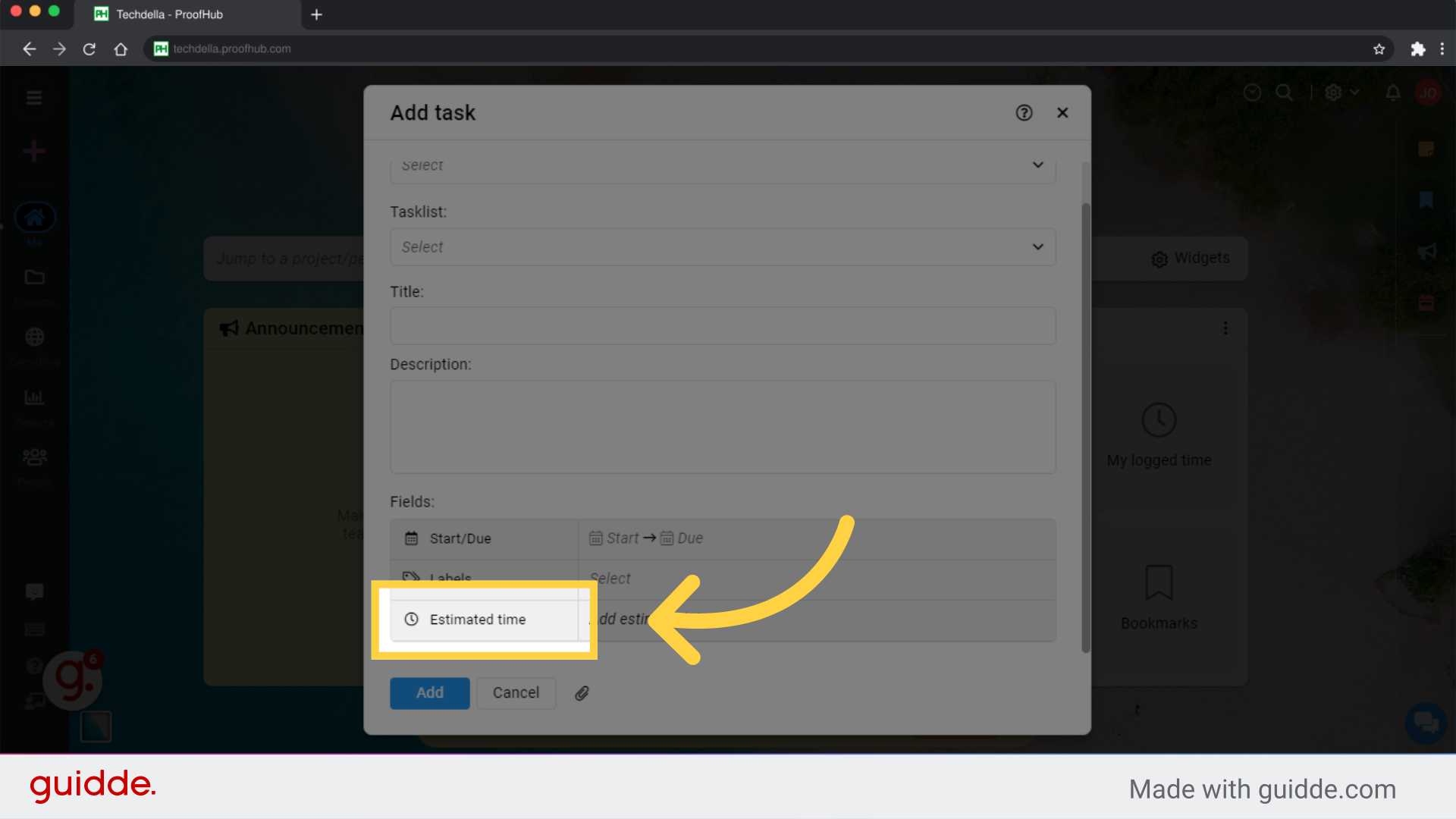Reload the browser page
The image size is (1456, 819).
(x=89, y=49)
